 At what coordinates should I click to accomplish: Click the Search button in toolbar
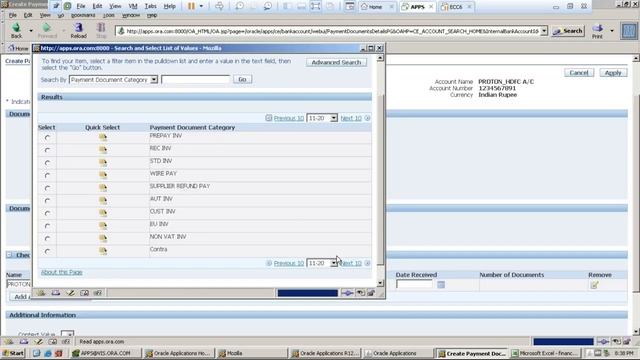(568, 31)
